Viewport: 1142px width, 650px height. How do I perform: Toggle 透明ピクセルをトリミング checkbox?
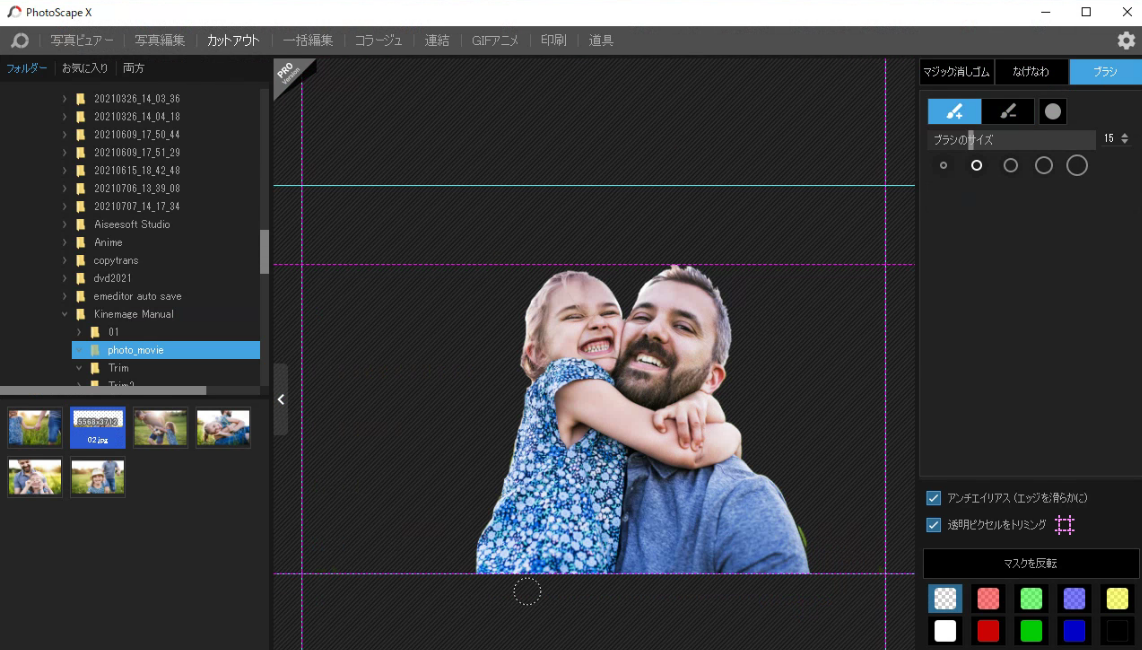click(933, 525)
